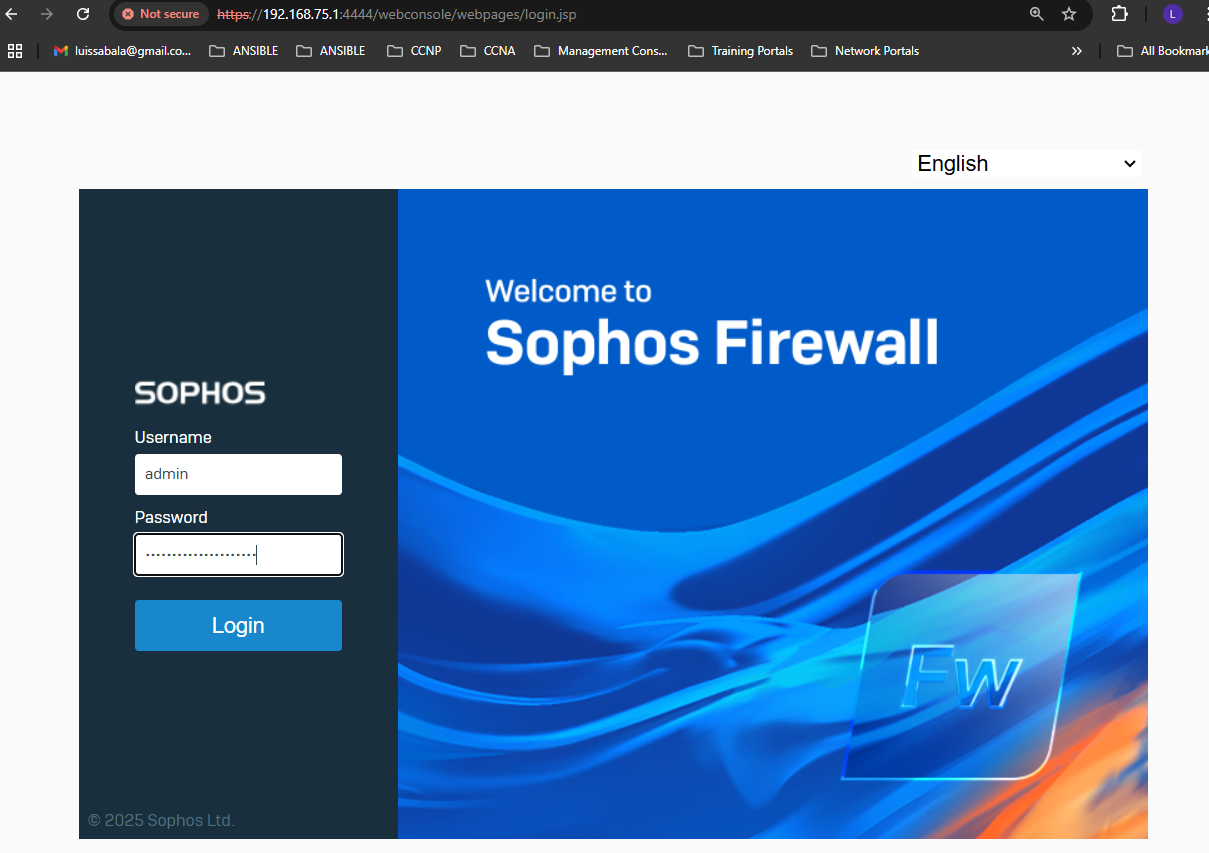The image size is (1209, 853).
Task: Open the first ANSIBLE bookmark folder
Action: point(244,51)
